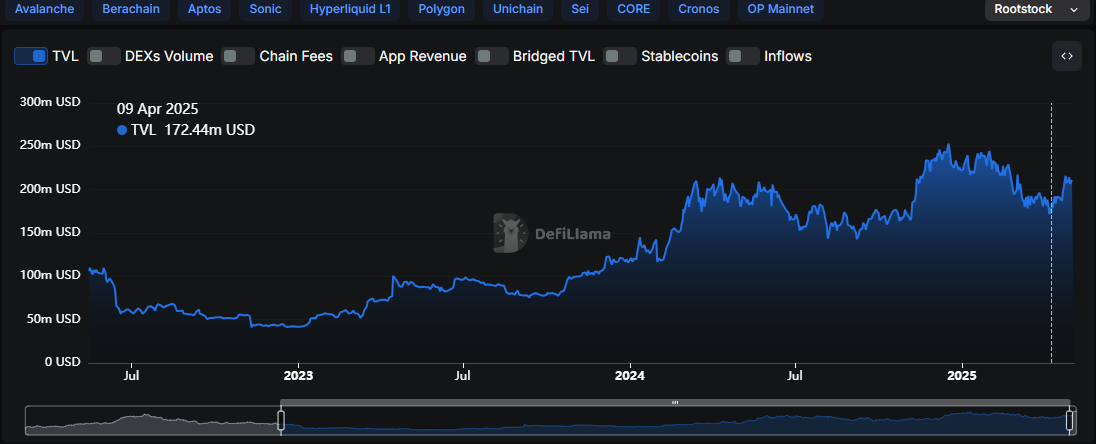Click the 100m USD axis label

point(50,275)
